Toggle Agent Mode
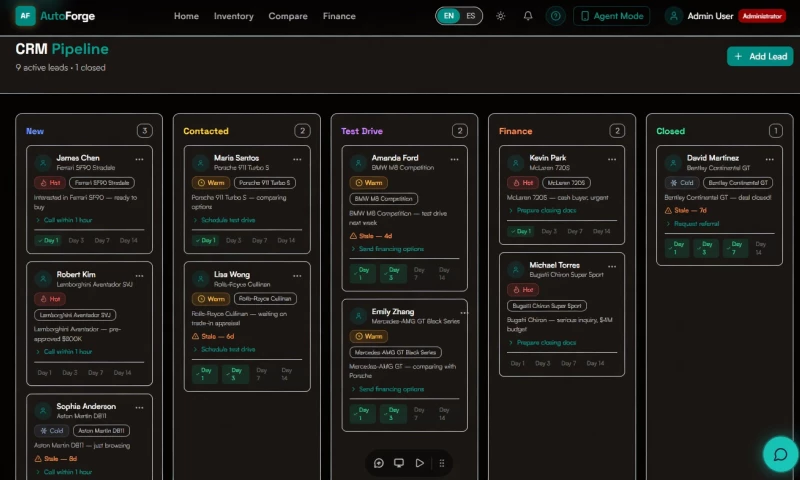The height and width of the screenshot is (480, 800). click(x=611, y=16)
